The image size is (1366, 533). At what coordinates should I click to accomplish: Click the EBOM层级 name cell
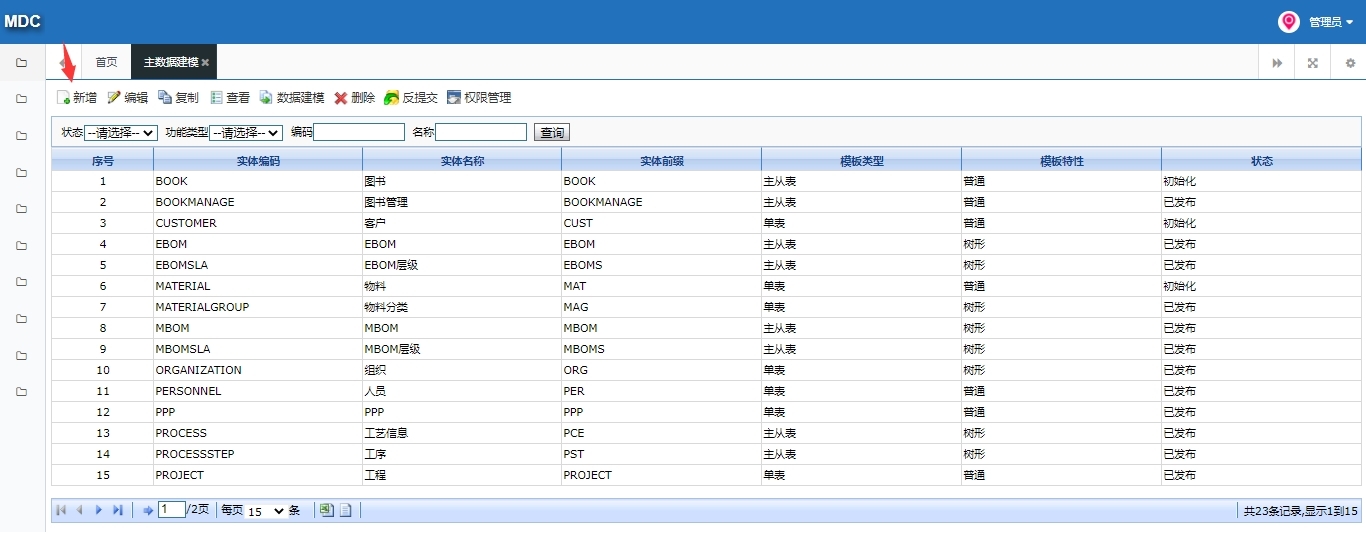click(462, 265)
